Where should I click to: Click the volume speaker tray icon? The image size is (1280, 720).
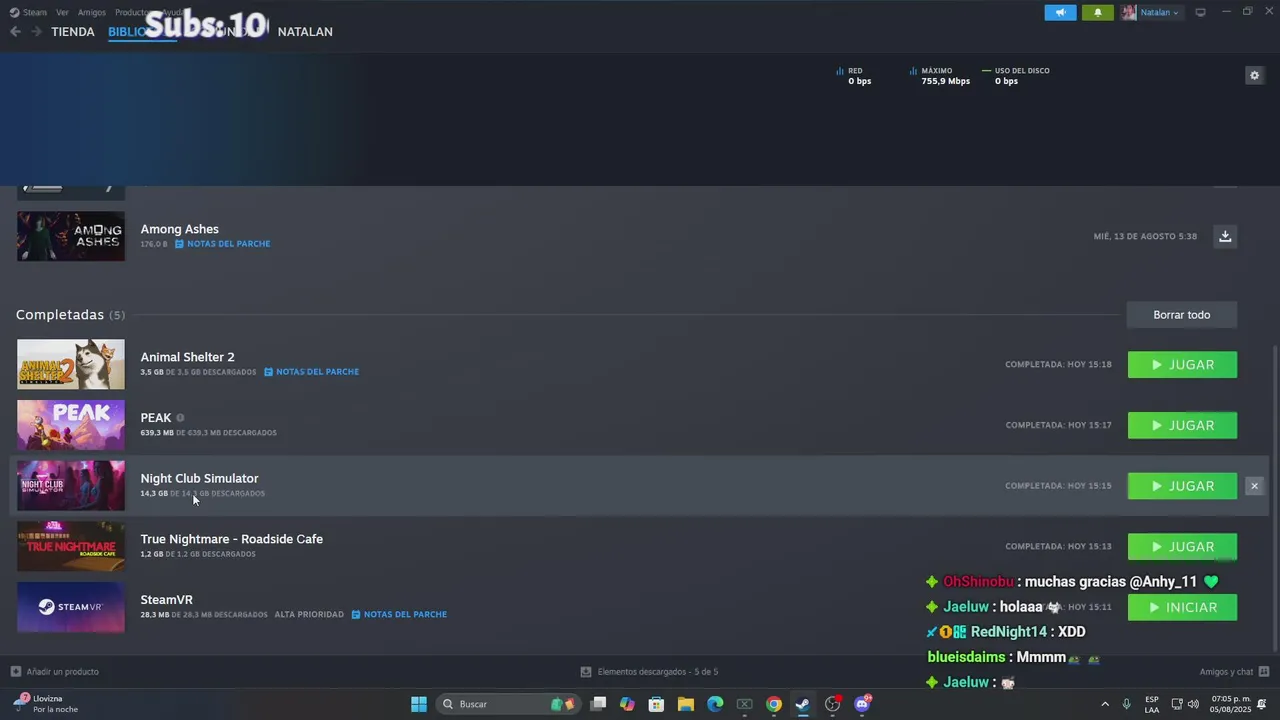pyautogui.click(x=1193, y=704)
